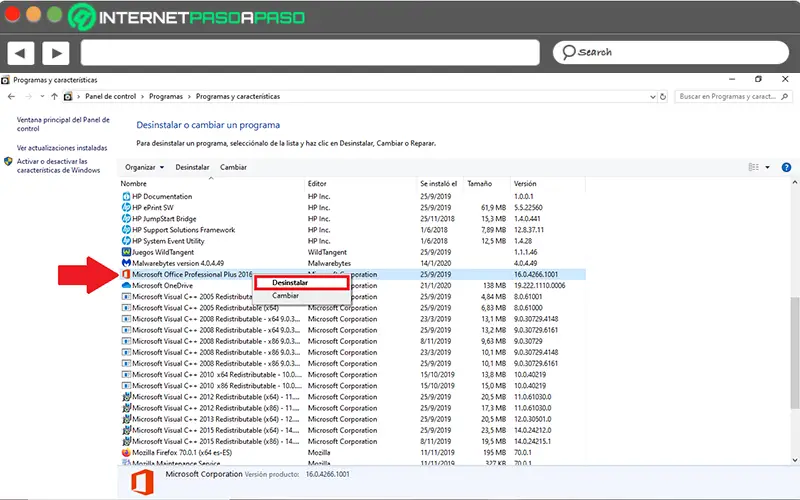800x500 pixels.
Task: Click Programas y características breadcrumb
Action: tap(238, 96)
